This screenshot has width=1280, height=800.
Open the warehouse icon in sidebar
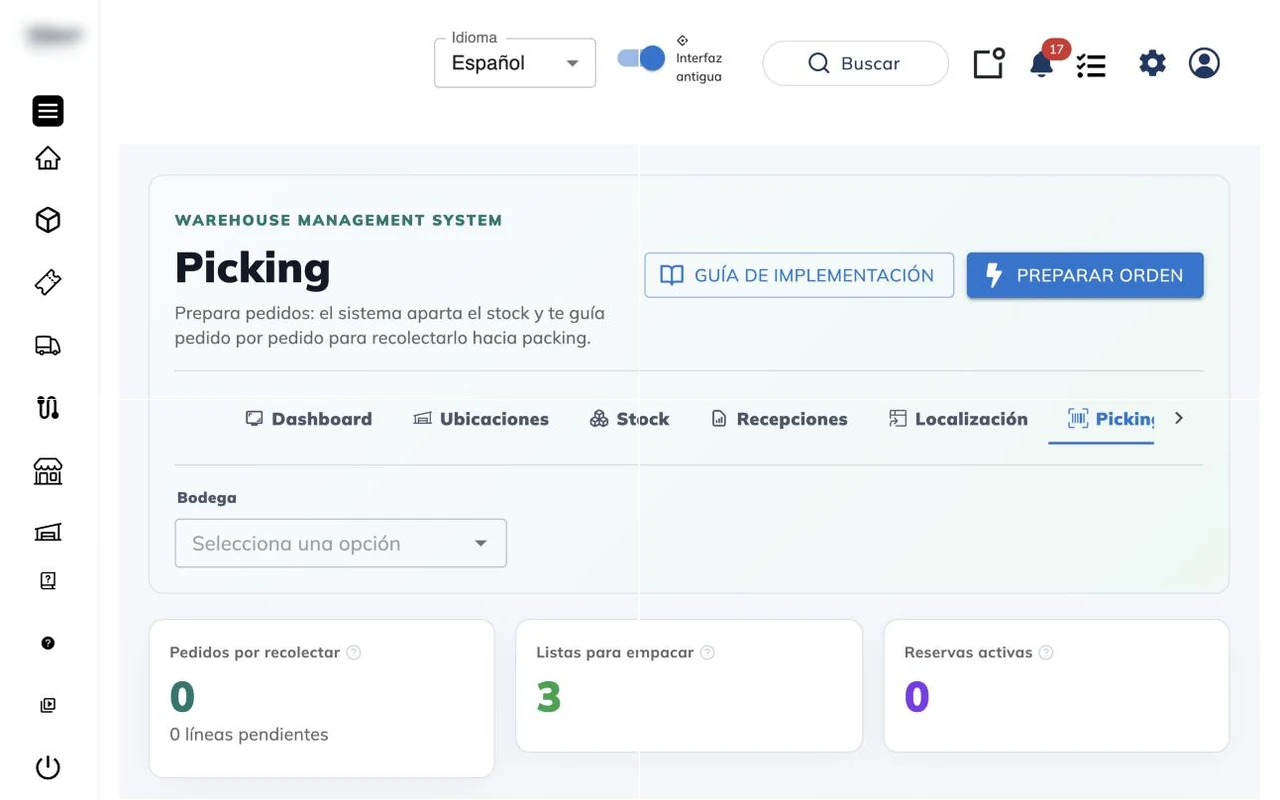pos(48,532)
